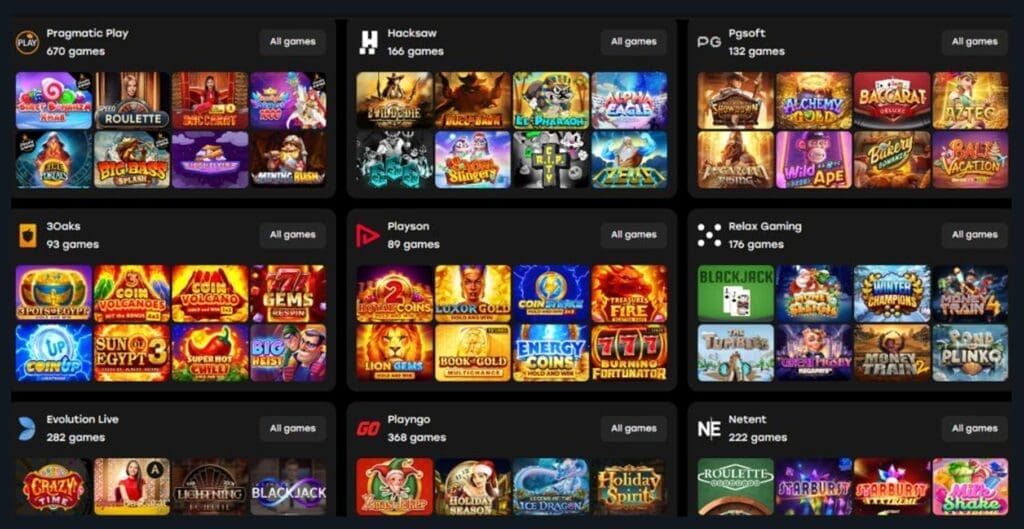Open the Big Bass Splash game thumbnail

pyautogui.click(x=132, y=160)
